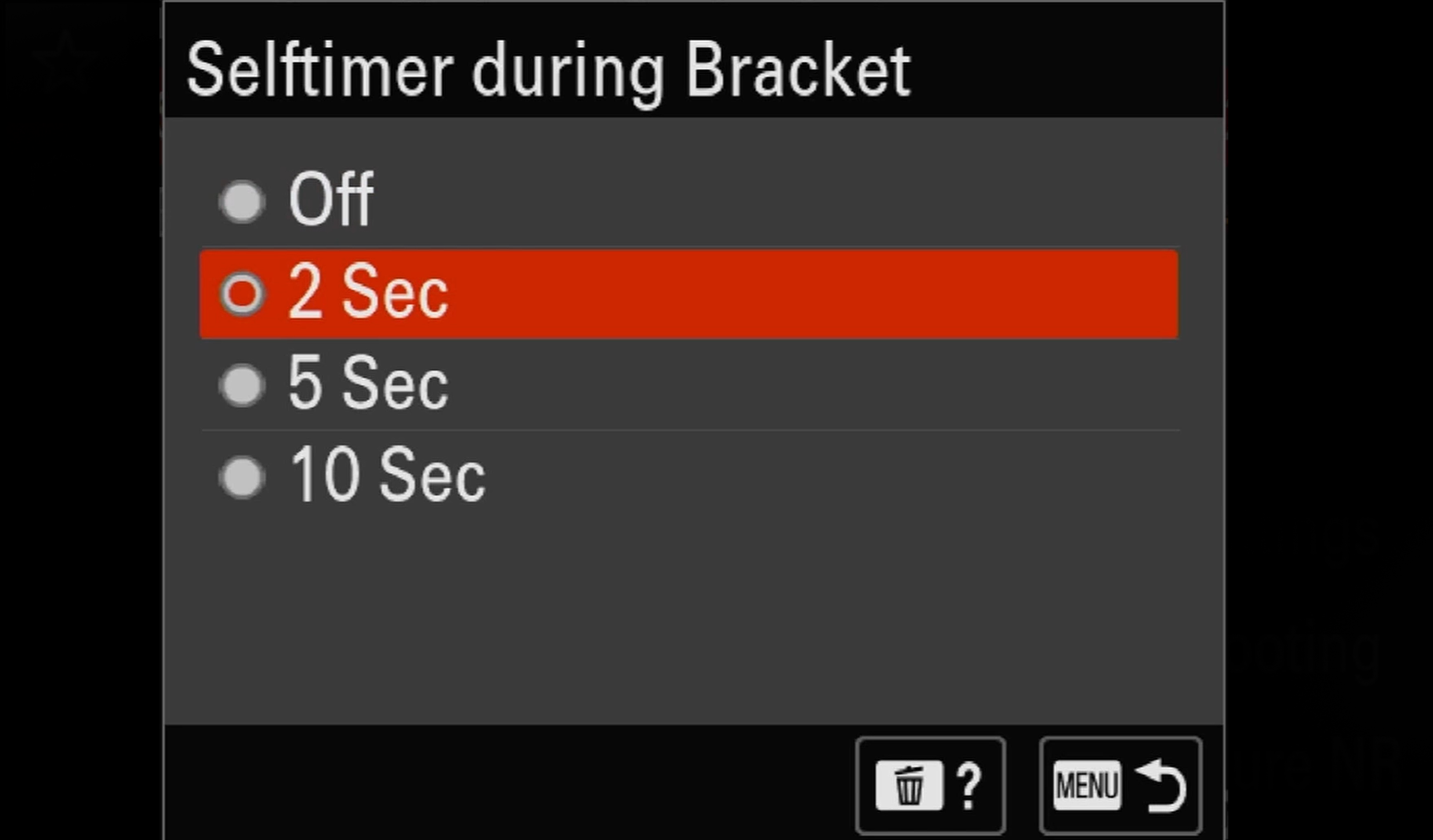Image resolution: width=1433 pixels, height=840 pixels.
Task: Choose the Off text label
Action: [331, 199]
